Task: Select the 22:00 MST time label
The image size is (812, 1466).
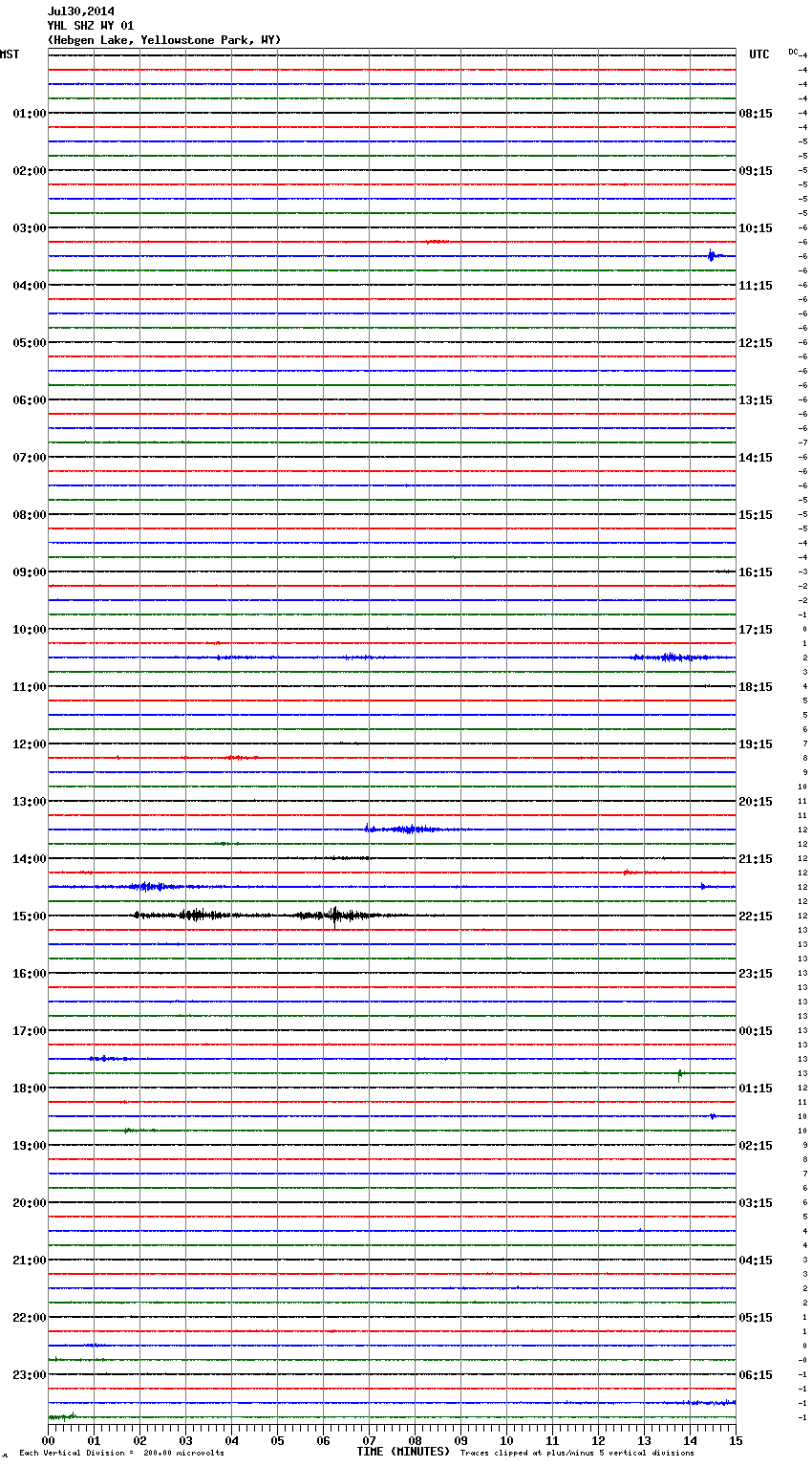Action: 30,1318
